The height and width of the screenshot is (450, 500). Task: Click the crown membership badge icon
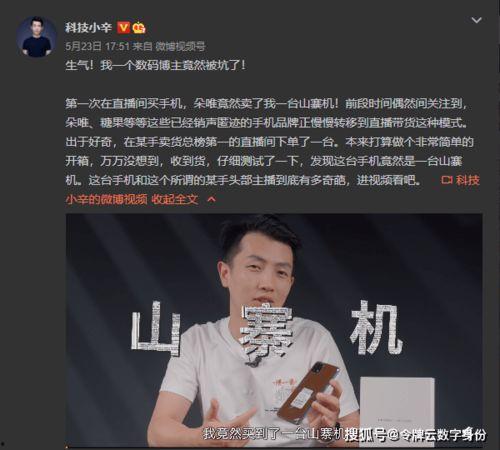139,28
